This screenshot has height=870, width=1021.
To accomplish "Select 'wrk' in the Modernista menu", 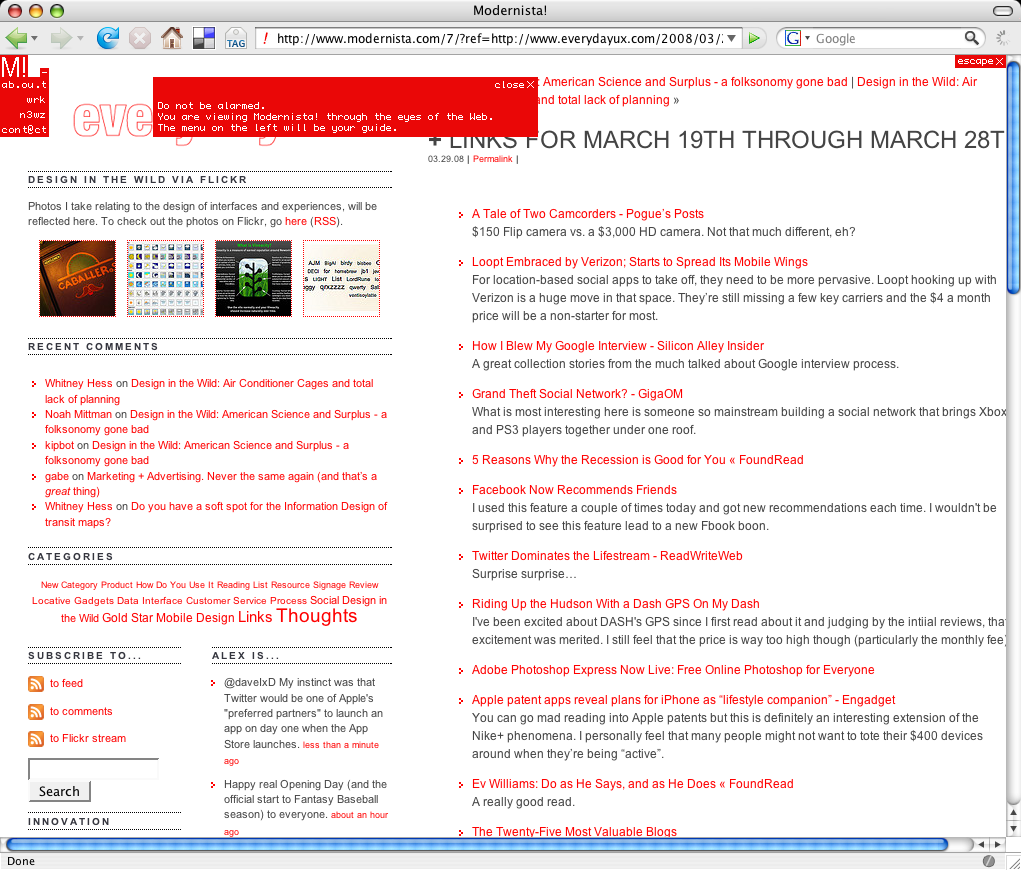I will click(36, 100).
